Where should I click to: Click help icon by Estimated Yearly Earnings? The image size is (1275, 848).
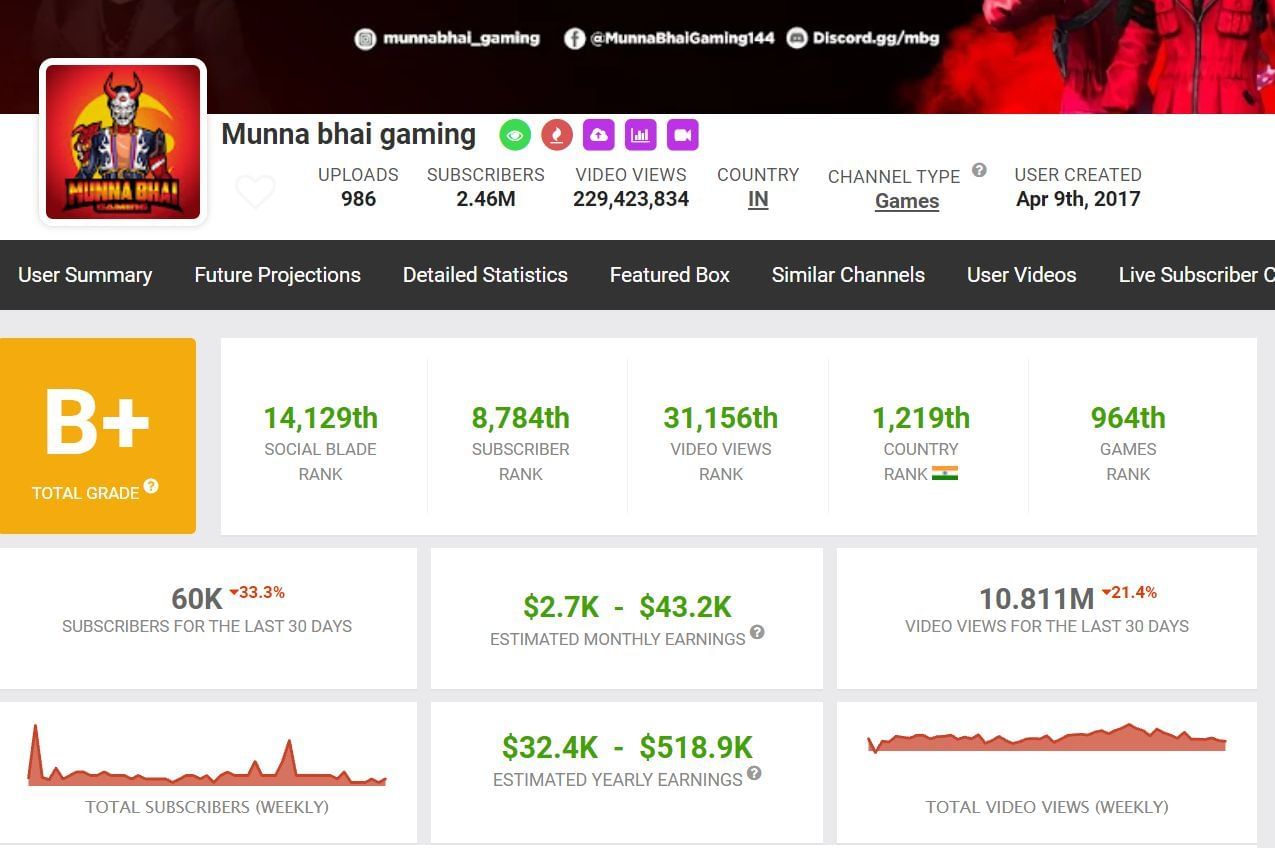754,773
